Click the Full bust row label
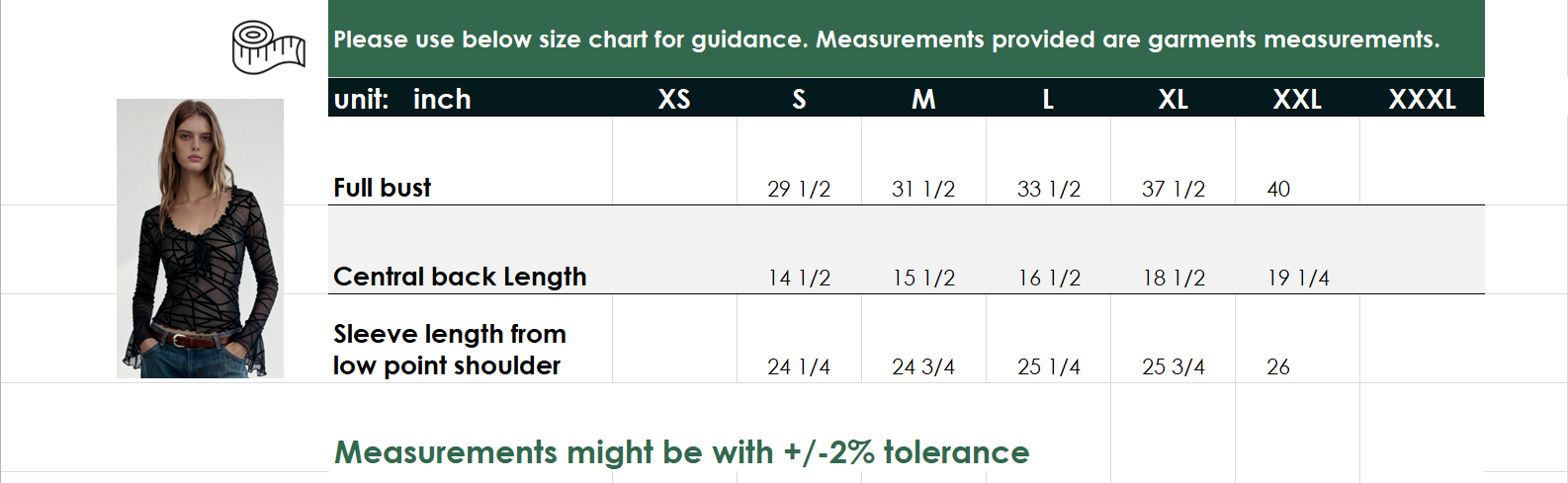This screenshot has width=1568, height=483. click(x=383, y=188)
